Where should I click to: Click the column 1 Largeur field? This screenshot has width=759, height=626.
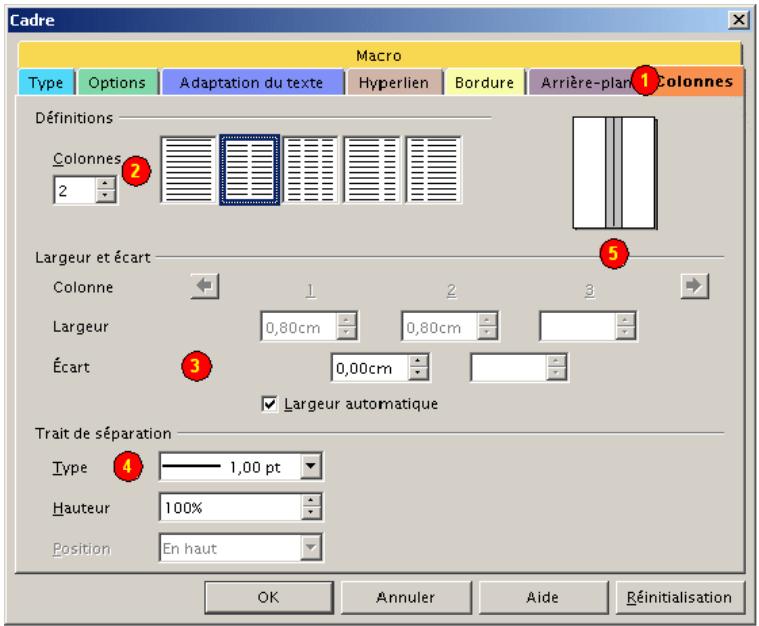(299, 327)
